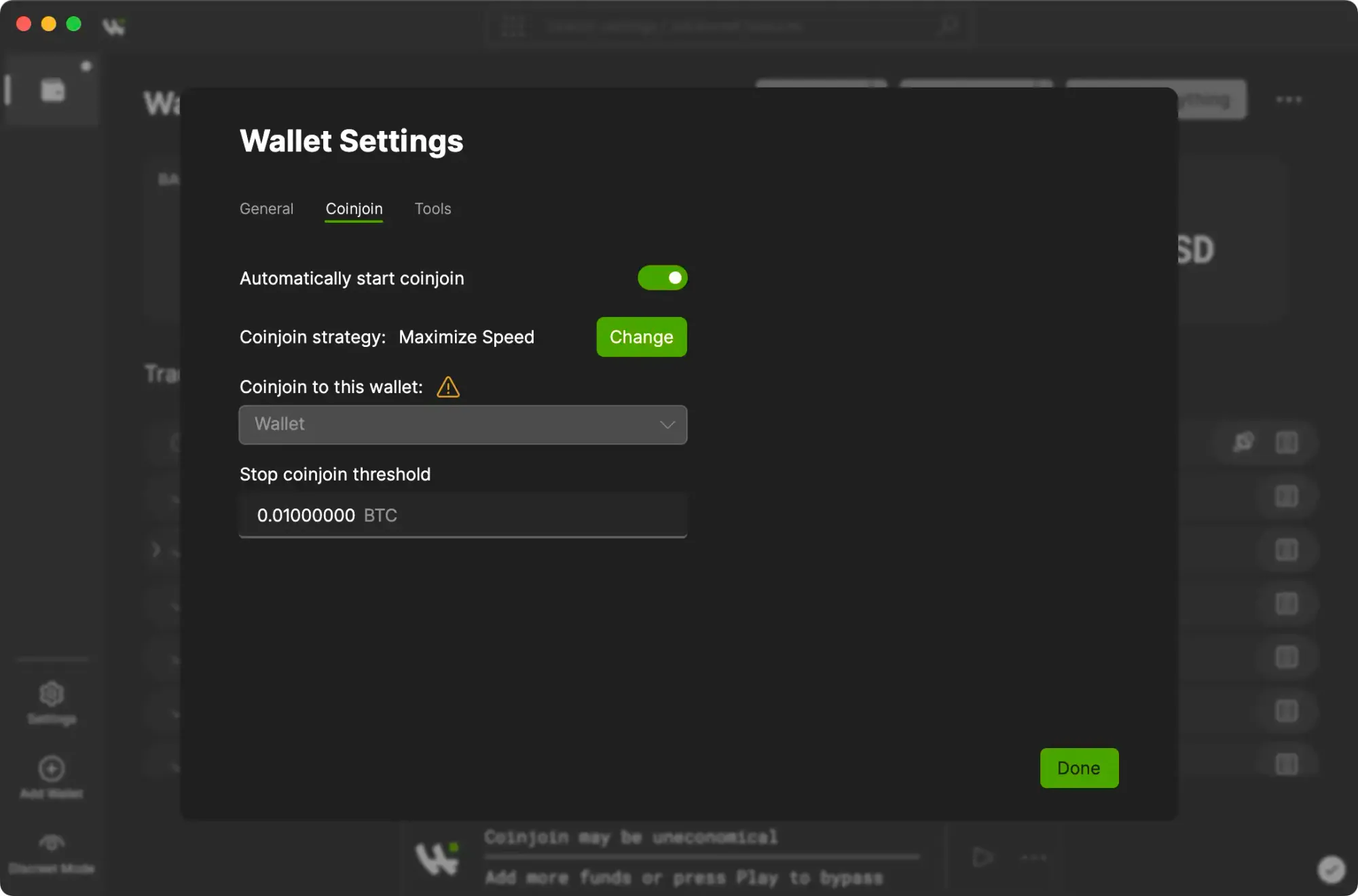Open the Tools tab in Wallet Settings

coord(433,208)
